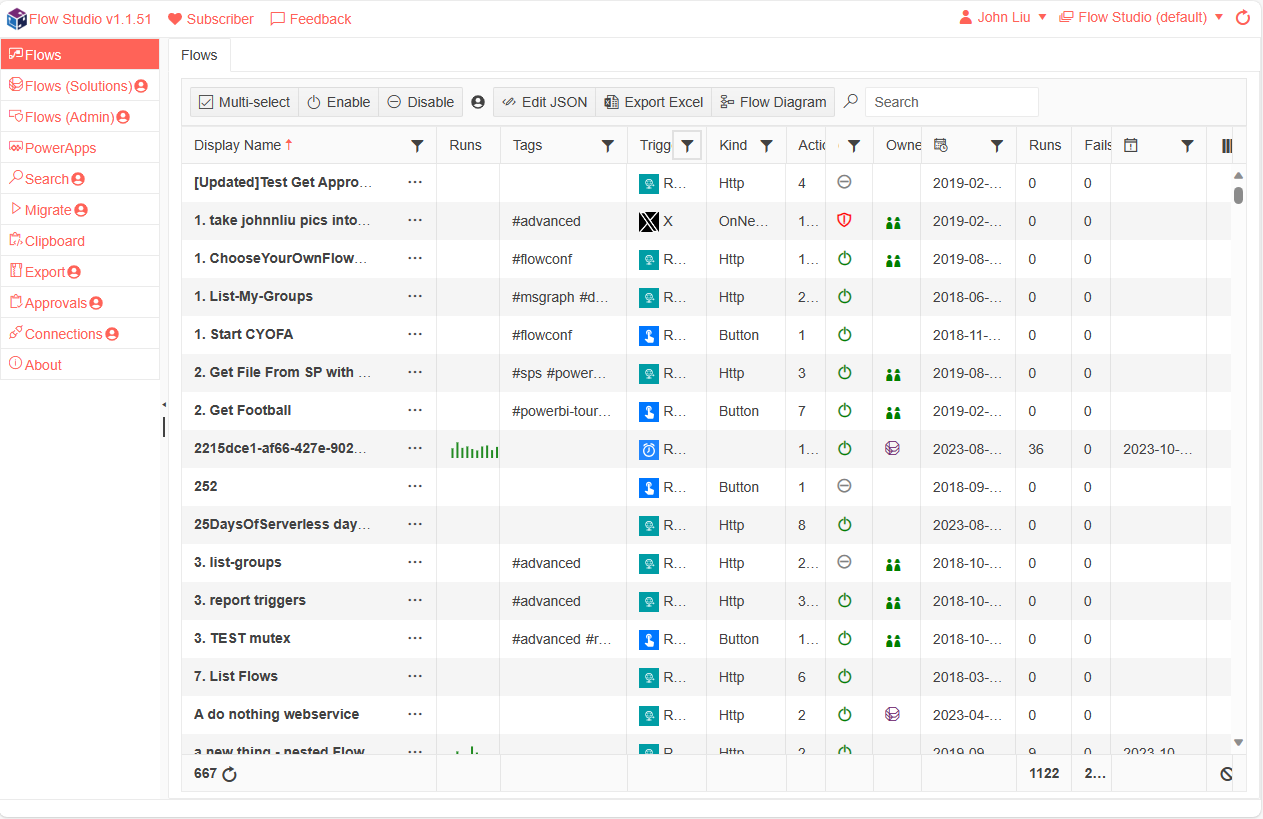Click the vertical scrollbar thumb in the grid
1263x819 pixels.
coord(1238,195)
